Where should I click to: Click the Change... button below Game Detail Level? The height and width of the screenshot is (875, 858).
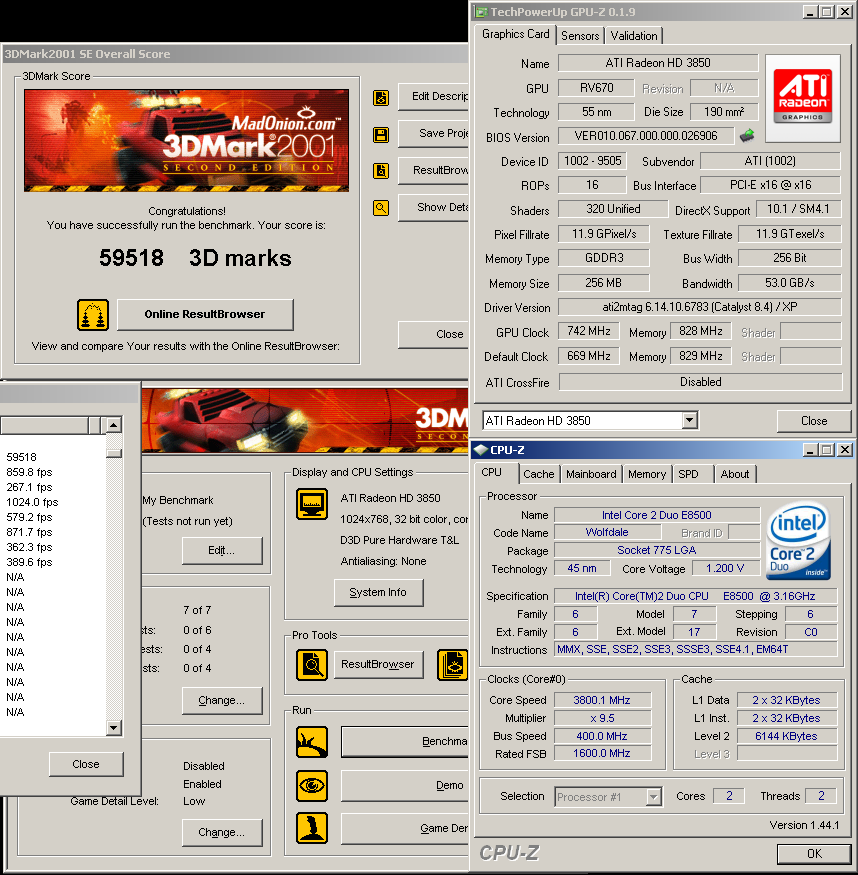click(x=221, y=832)
